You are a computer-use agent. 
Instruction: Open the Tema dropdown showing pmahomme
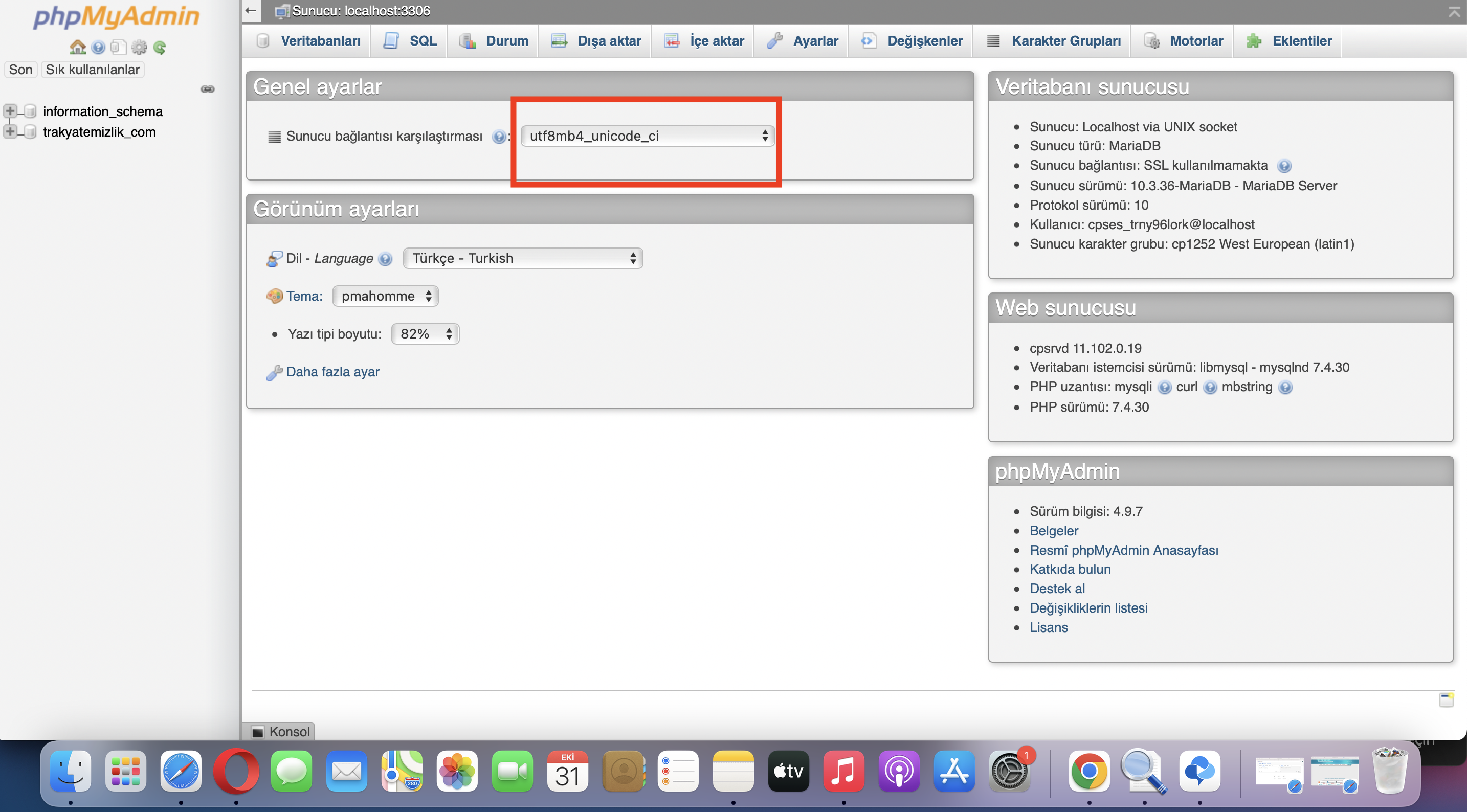(x=386, y=296)
